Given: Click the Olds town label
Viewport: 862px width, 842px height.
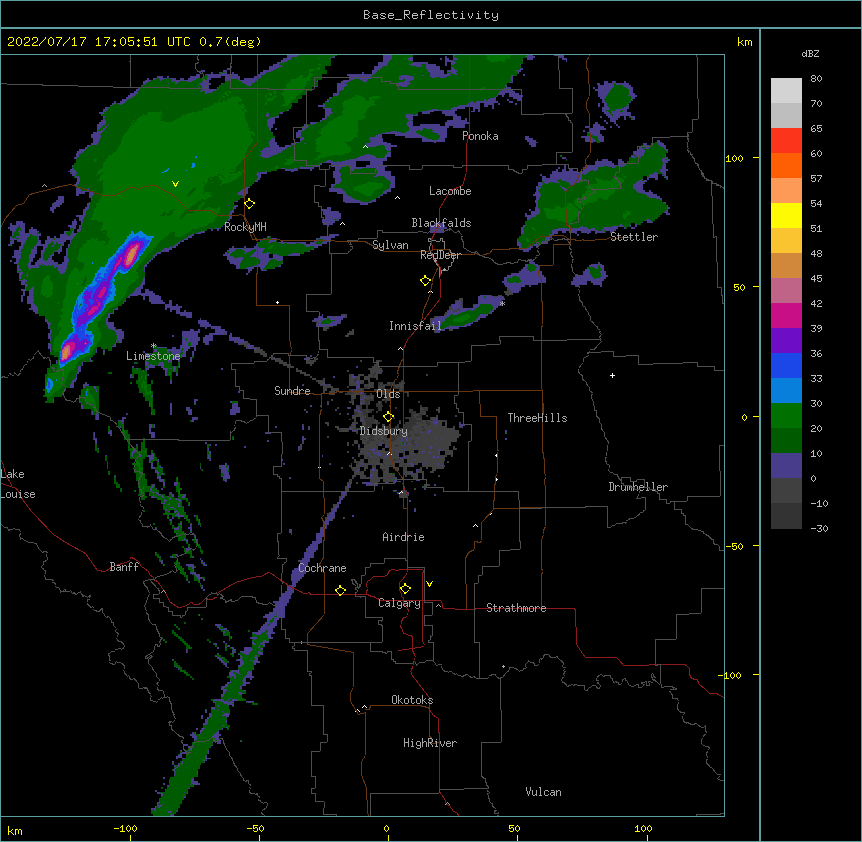Looking at the screenshot, I should tap(388, 394).
